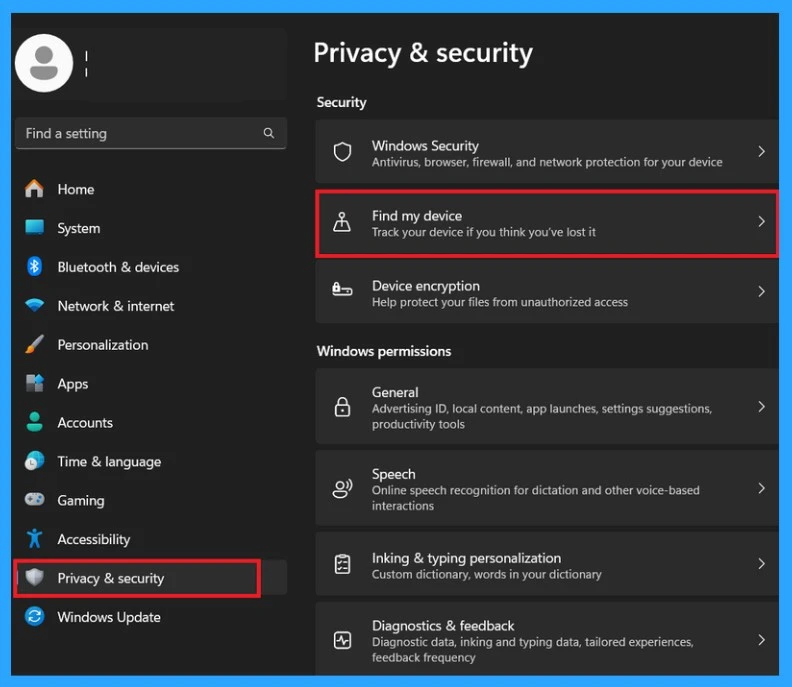Select Privacy & security label in sidebar
792x687 pixels.
point(111,578)
